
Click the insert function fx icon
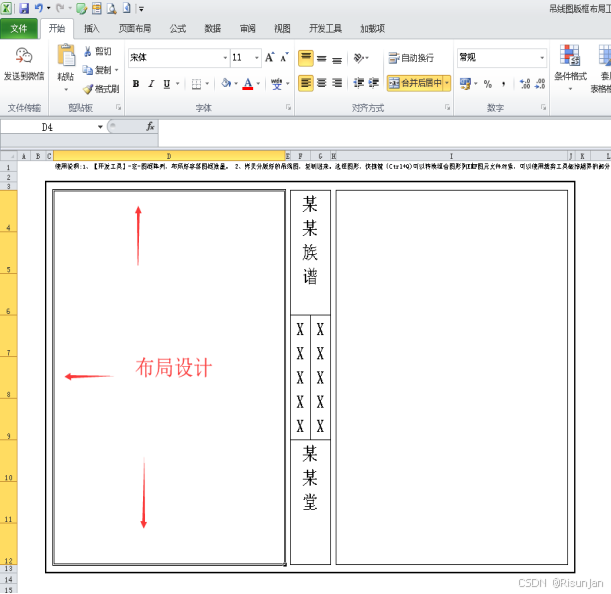[150, 126]
